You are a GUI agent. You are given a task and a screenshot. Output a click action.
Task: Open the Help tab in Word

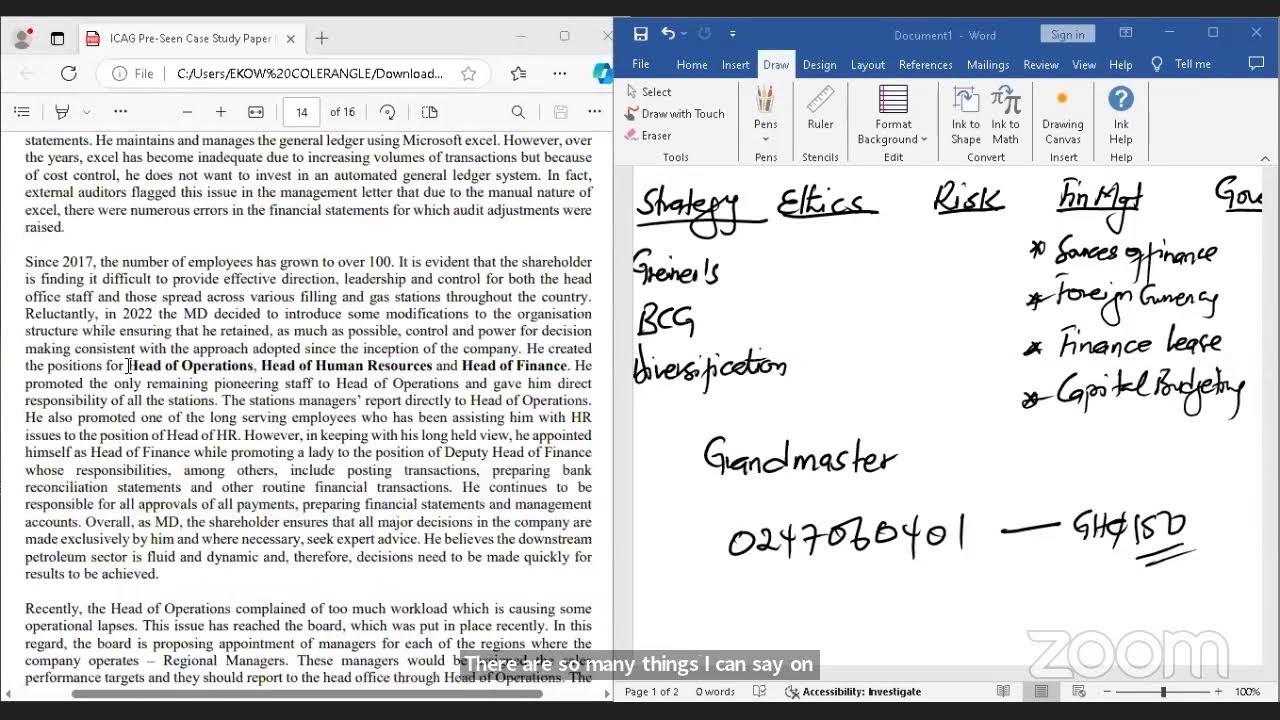tap(1121, 64)
